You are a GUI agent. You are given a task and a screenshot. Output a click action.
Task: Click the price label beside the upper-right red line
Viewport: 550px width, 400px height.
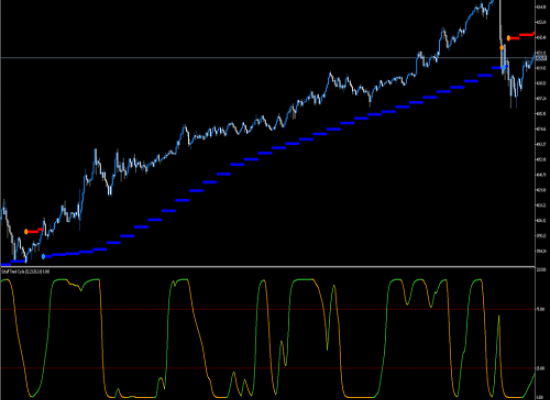[541, 38]
